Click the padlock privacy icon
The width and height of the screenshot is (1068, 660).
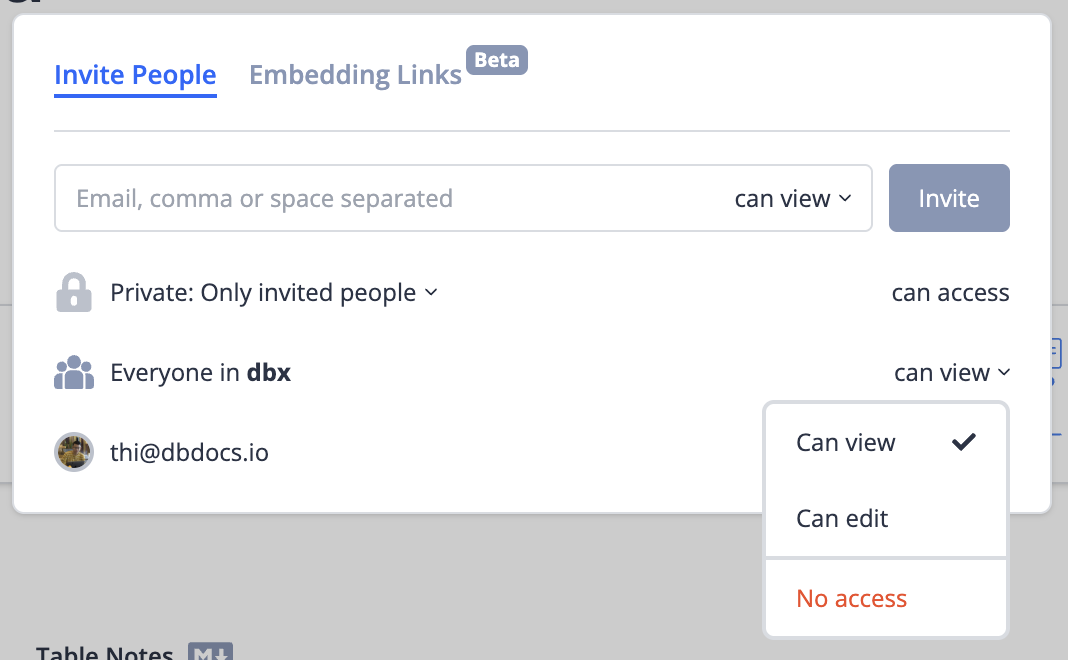click(74, 293)
